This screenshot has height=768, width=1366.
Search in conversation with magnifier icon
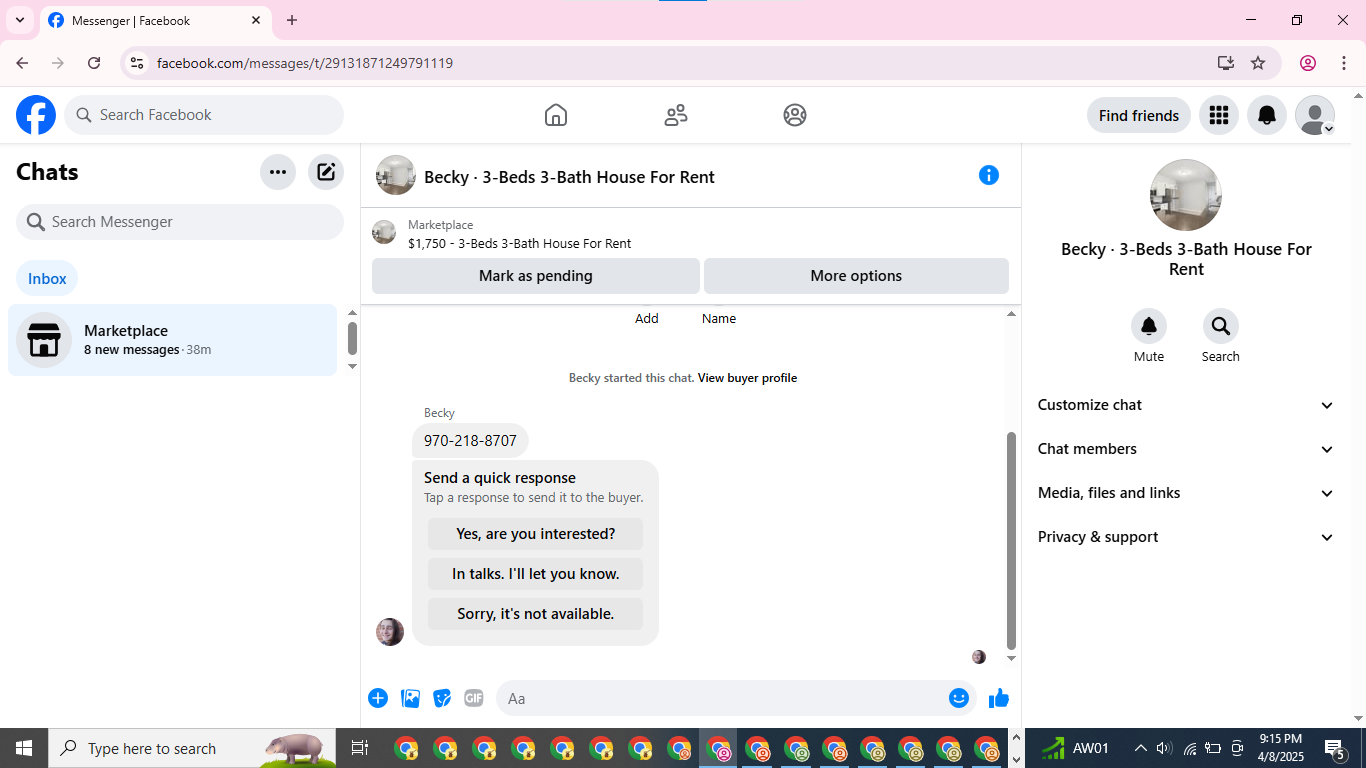pos(1221,326)
